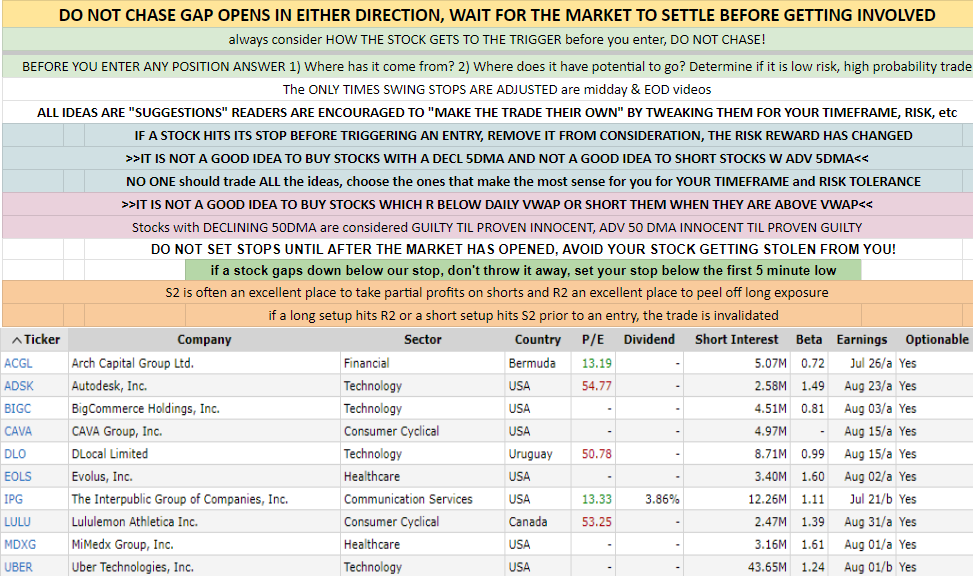Viewport: 973px width, 576px height.
Task: Click the P/E value 13.33
Action: tap(597, 499)
